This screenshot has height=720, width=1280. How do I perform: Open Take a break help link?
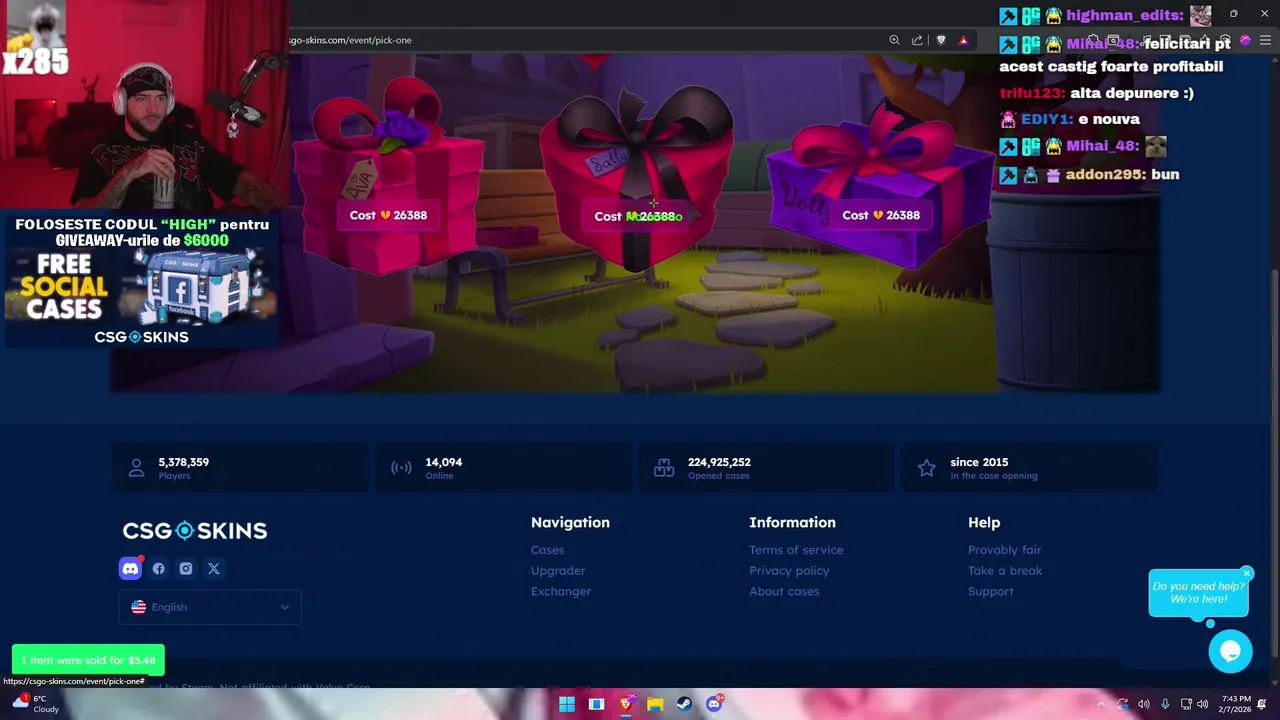[1005, 571]
